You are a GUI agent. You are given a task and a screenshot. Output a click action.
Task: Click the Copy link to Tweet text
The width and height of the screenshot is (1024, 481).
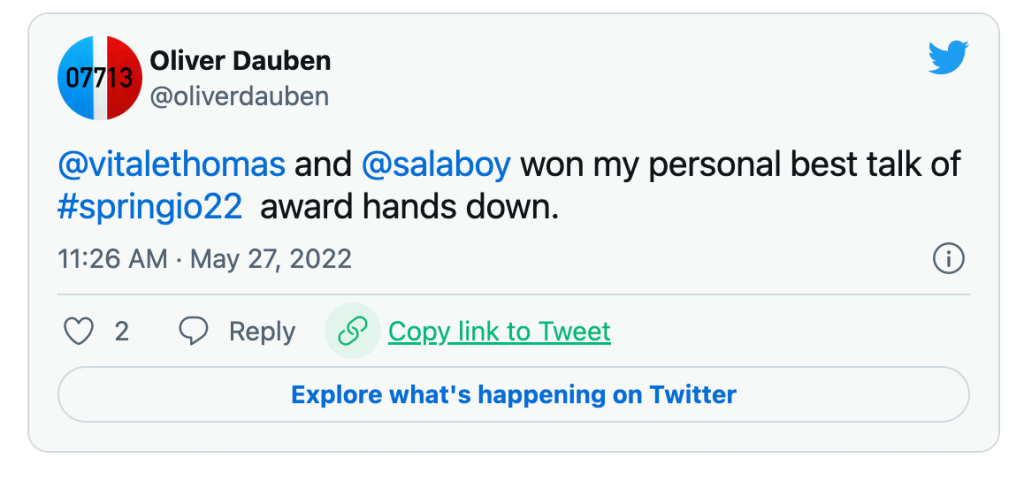500,332
